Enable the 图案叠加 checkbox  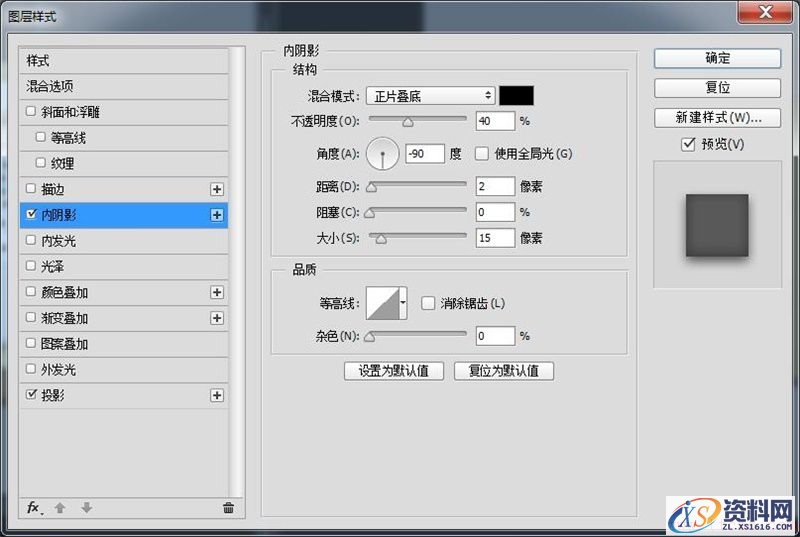31,343
